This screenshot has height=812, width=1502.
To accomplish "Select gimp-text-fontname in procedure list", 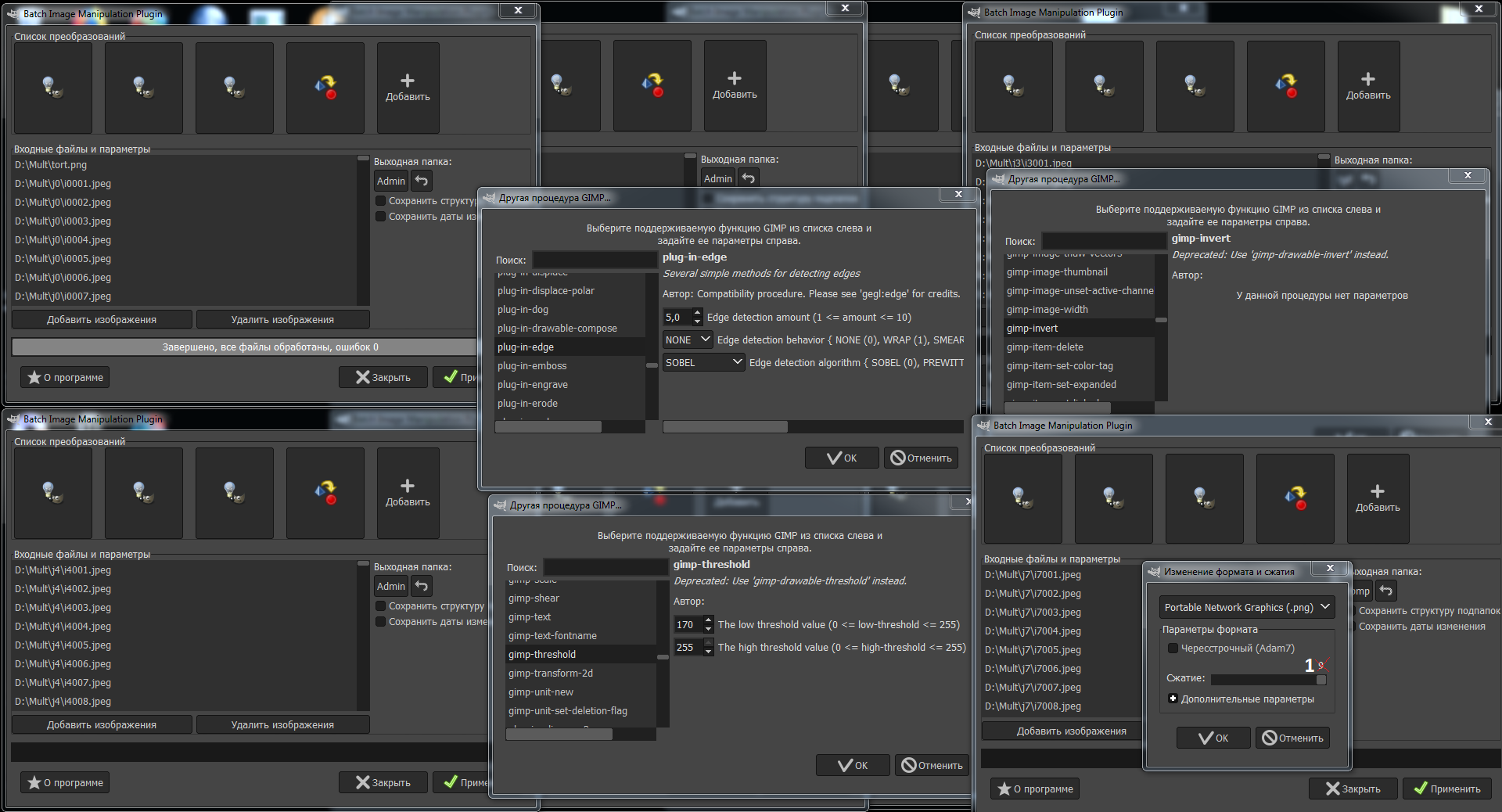I will point(581,636).
